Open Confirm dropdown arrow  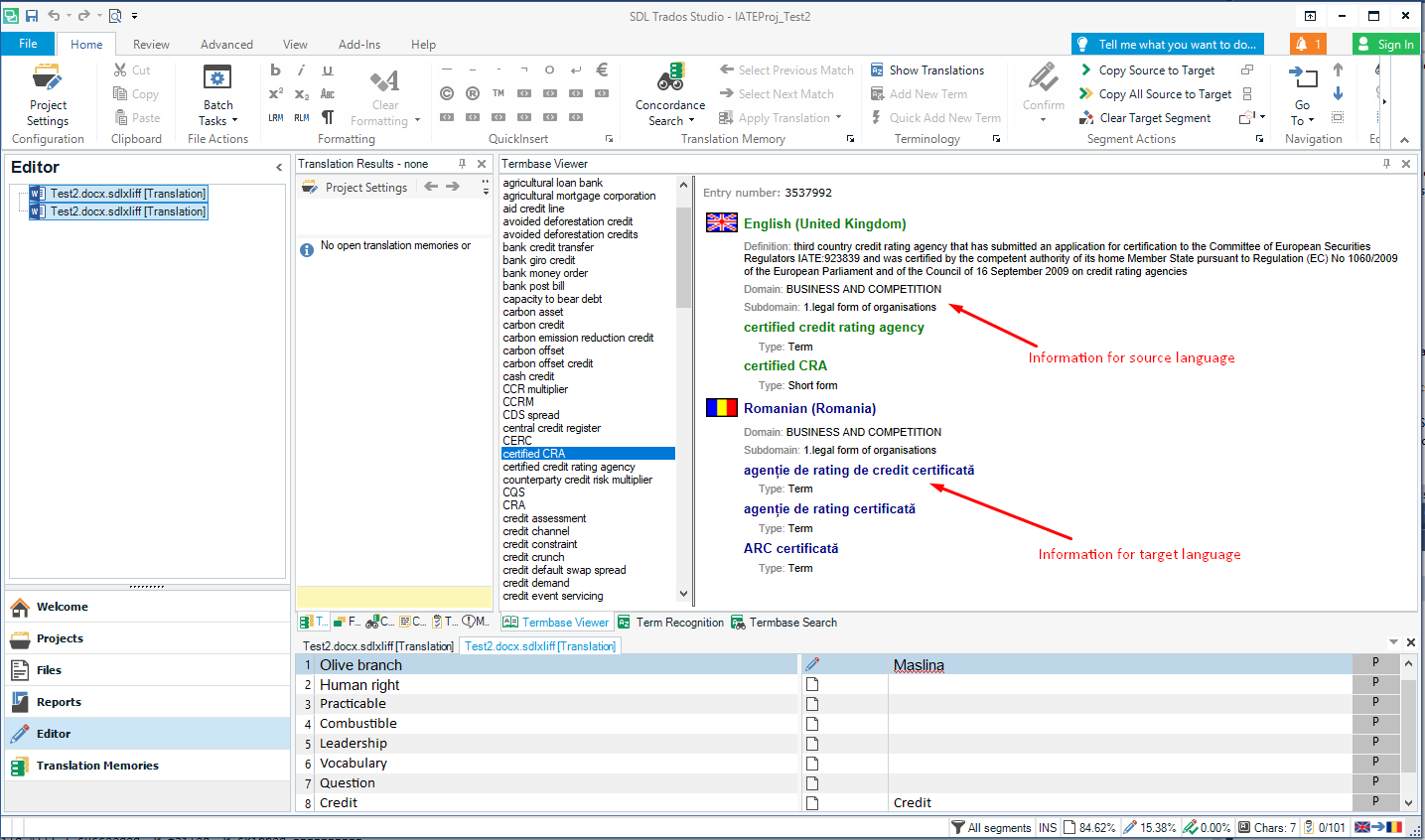[x=1043, y=120]
